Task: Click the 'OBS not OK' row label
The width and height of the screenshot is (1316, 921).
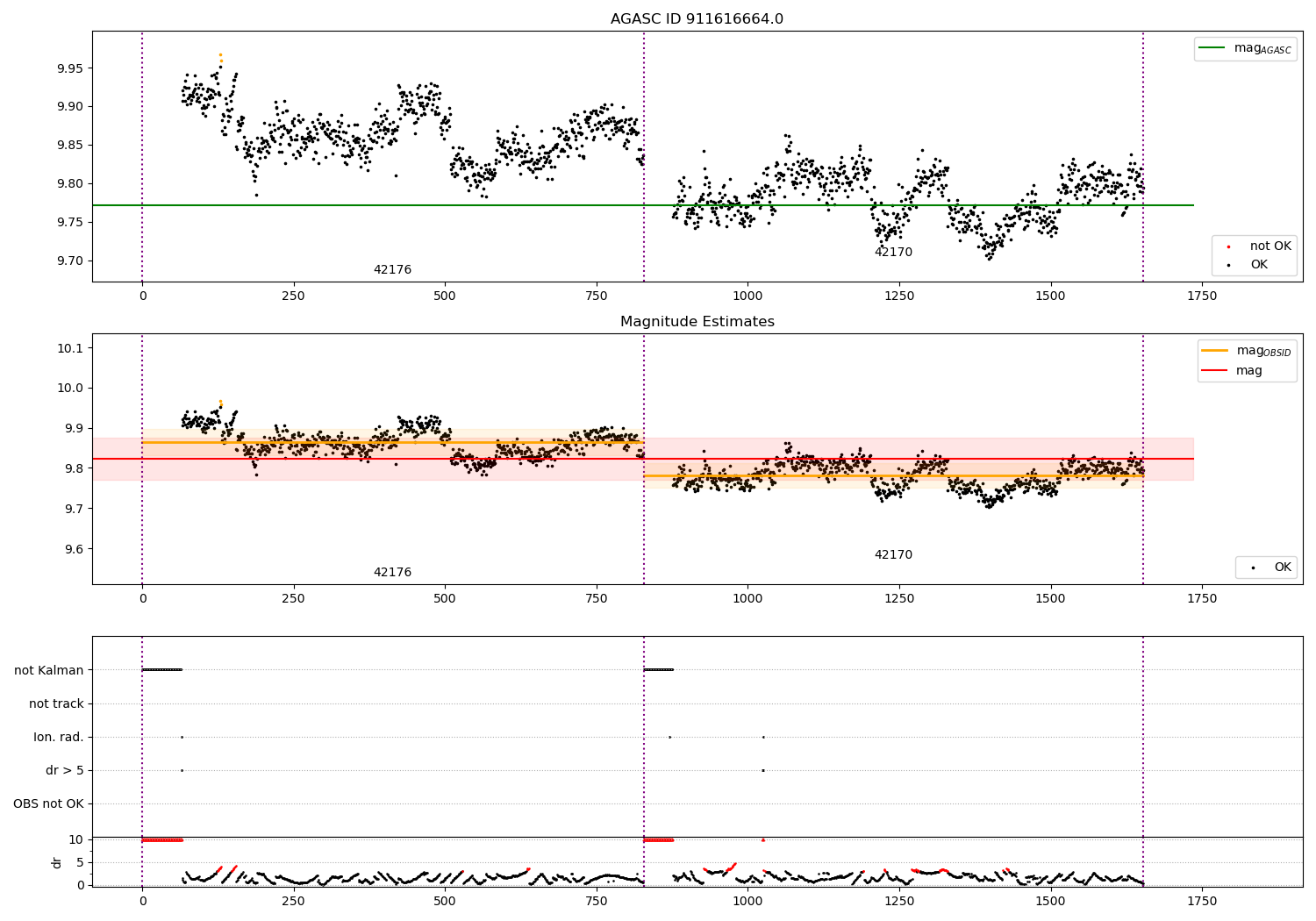Action: point(49,803)
